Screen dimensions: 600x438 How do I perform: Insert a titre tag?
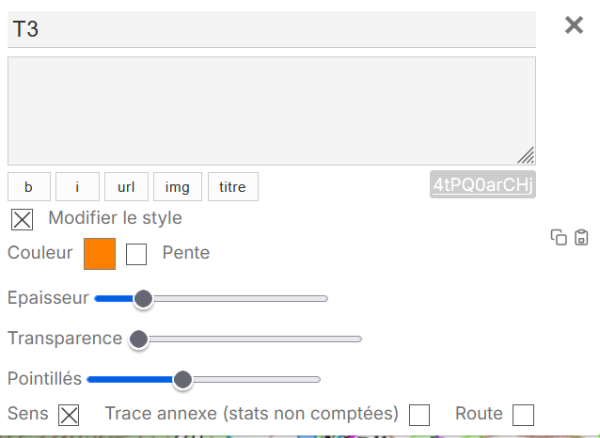click(233, 186)
